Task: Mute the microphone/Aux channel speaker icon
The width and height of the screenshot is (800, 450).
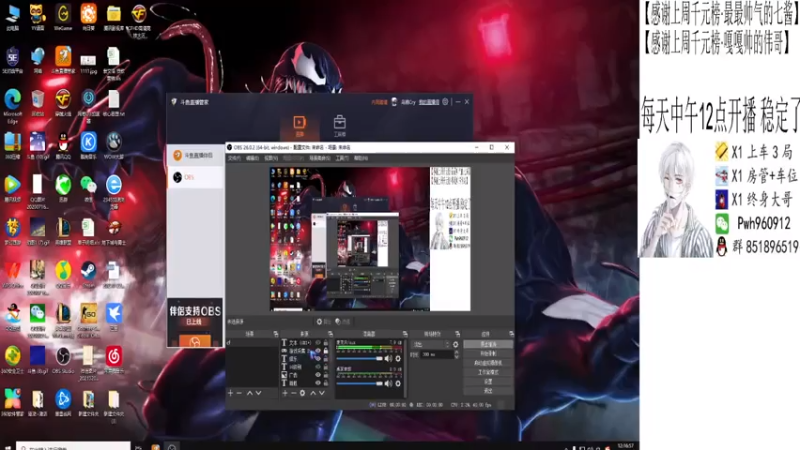Action: [388, 359]
